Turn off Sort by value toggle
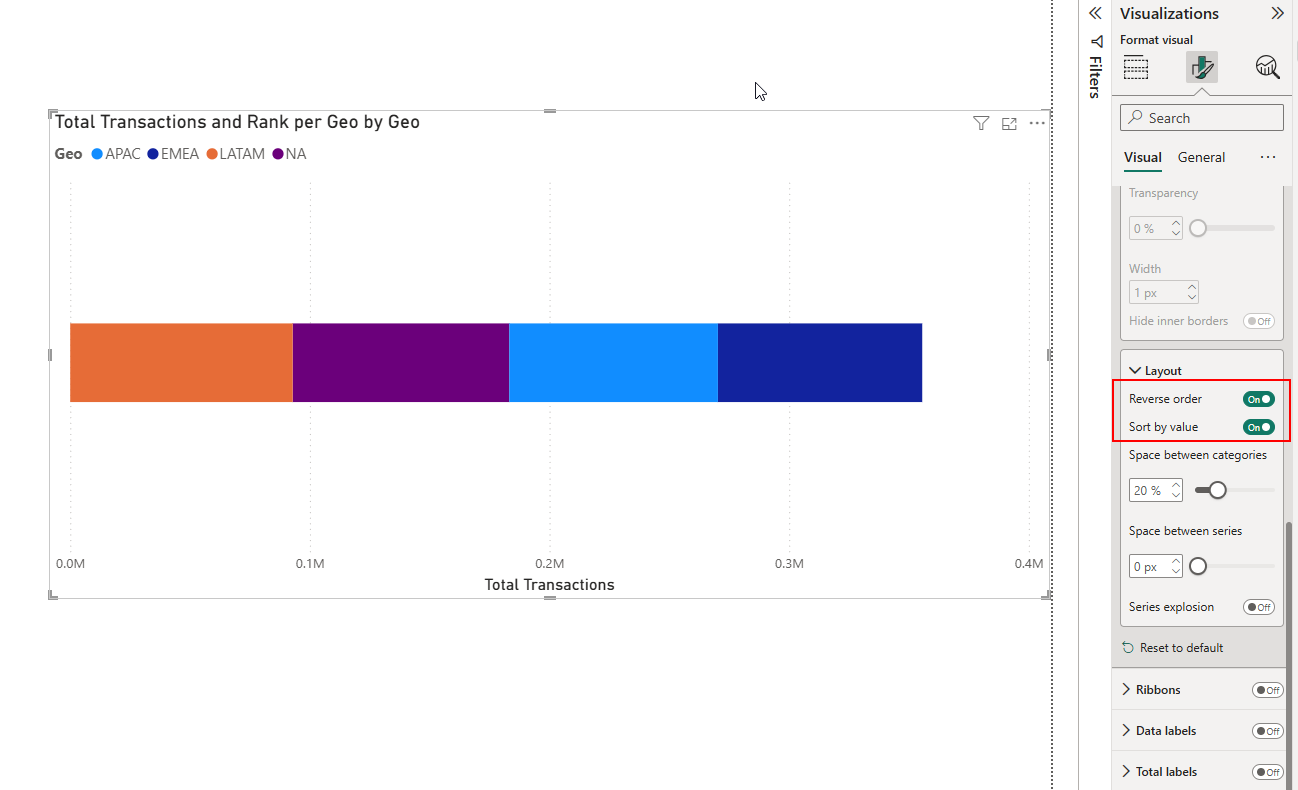This screenshot has width=1298, height=790. [x=1259, y=427]
